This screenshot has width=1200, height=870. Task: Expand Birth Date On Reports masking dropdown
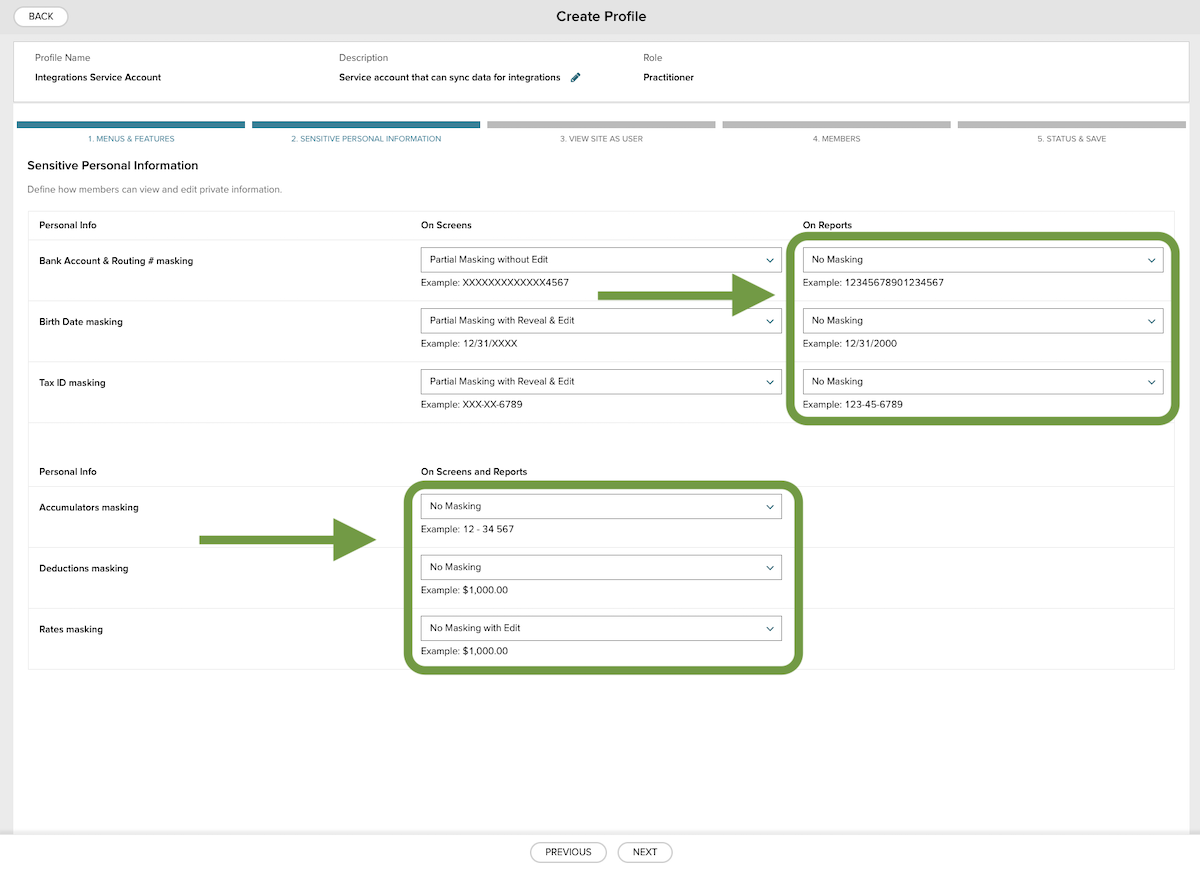(982, 321)
